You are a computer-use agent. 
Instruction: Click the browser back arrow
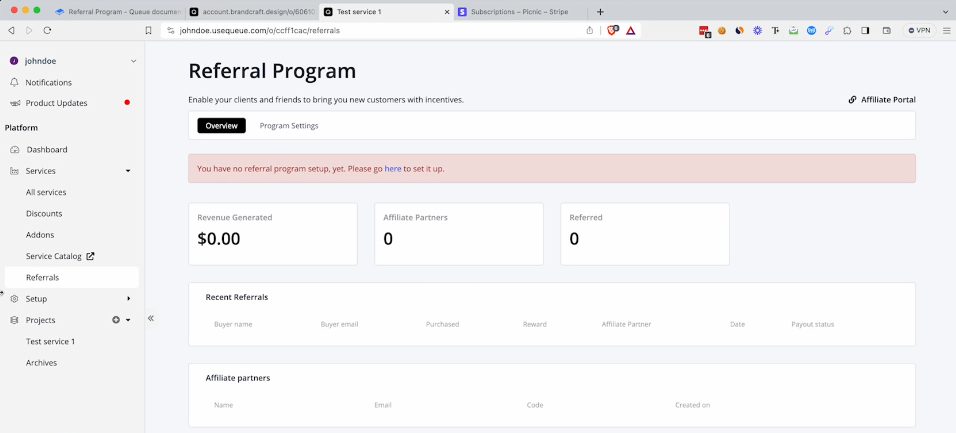(x=11, y=30)
